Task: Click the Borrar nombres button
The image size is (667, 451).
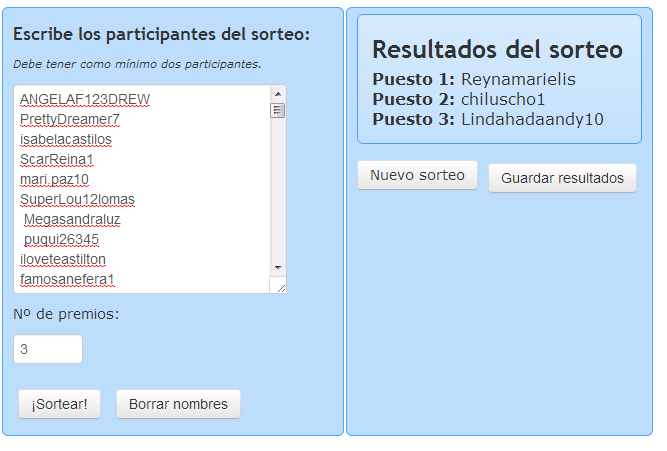Action: coord(178,404)
